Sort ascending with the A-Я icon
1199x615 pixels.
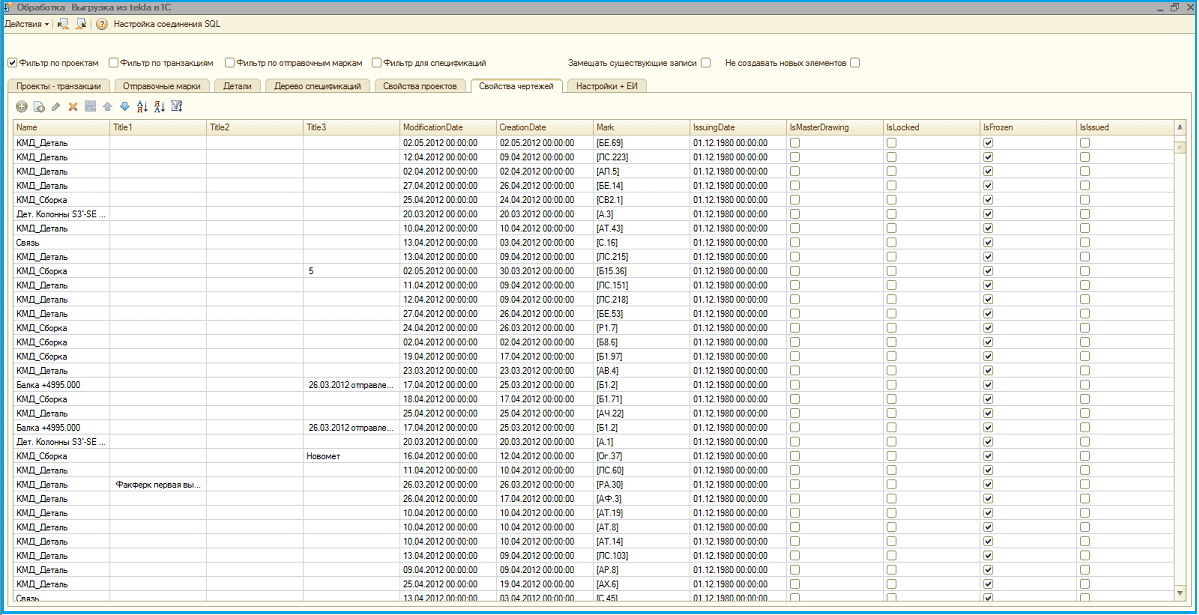(x=141, y=106)
